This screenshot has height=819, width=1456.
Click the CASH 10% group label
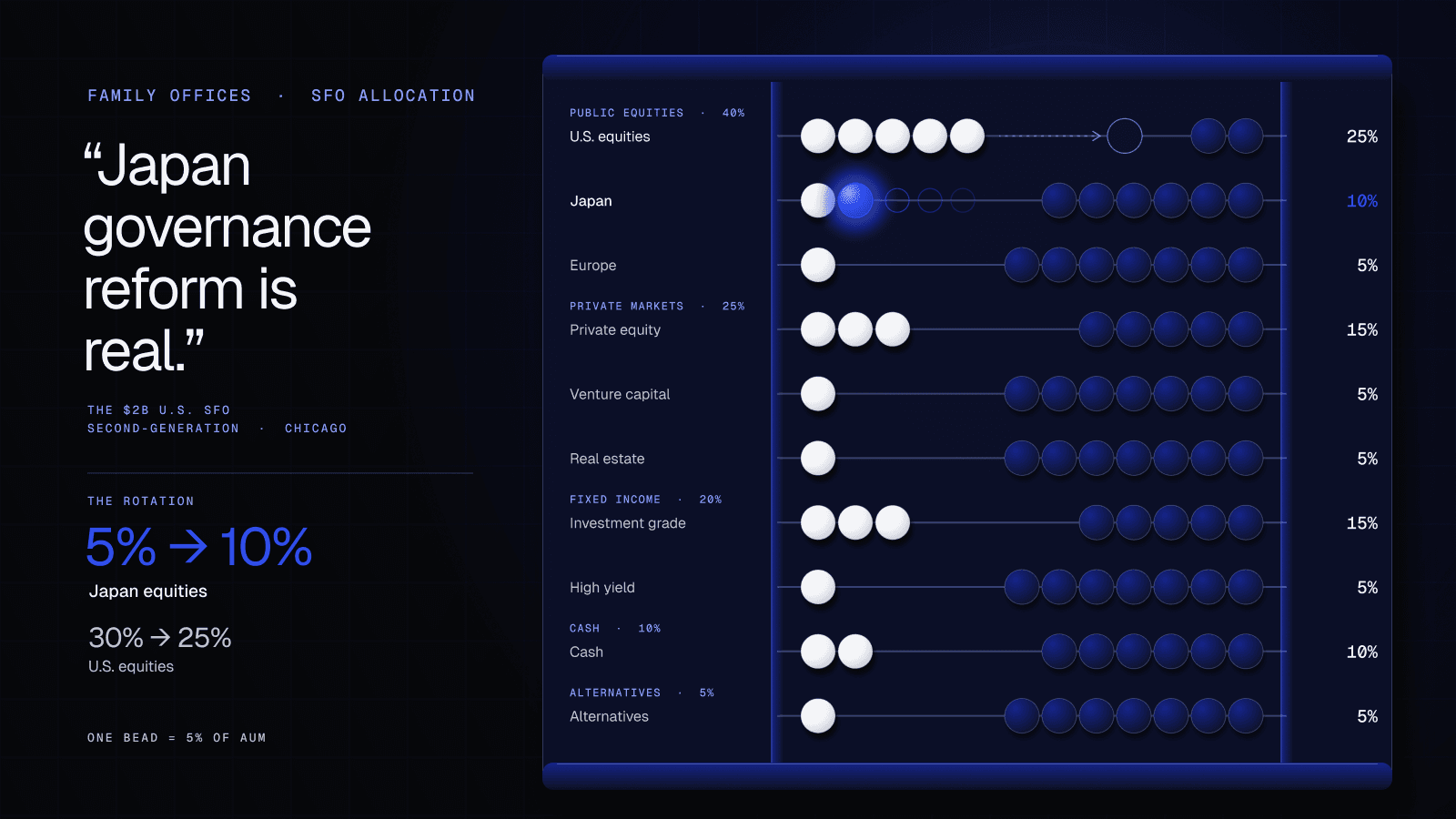click(x=615, y=629)
